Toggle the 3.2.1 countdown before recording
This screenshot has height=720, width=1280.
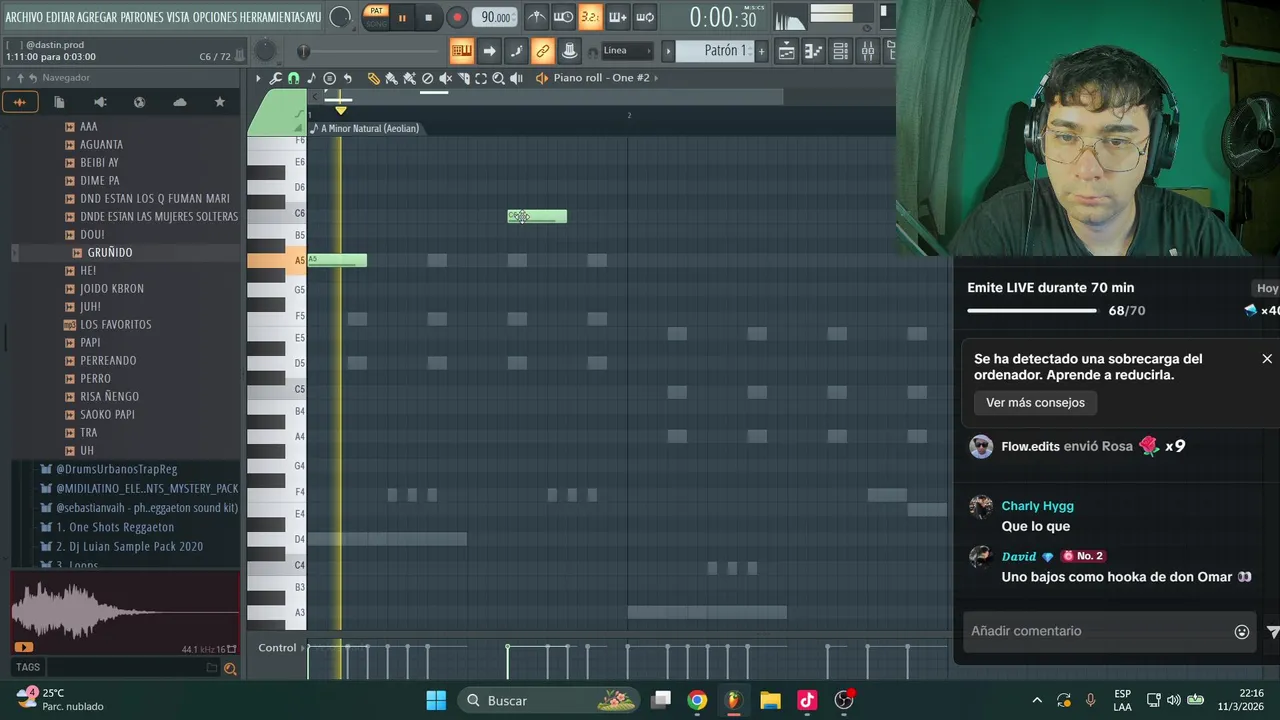pos(591,17)
